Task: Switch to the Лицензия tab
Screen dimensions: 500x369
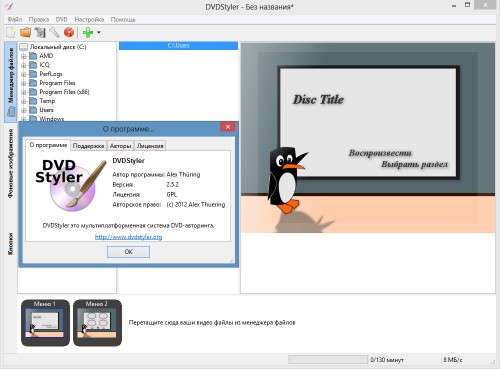Action: (150, 146)
